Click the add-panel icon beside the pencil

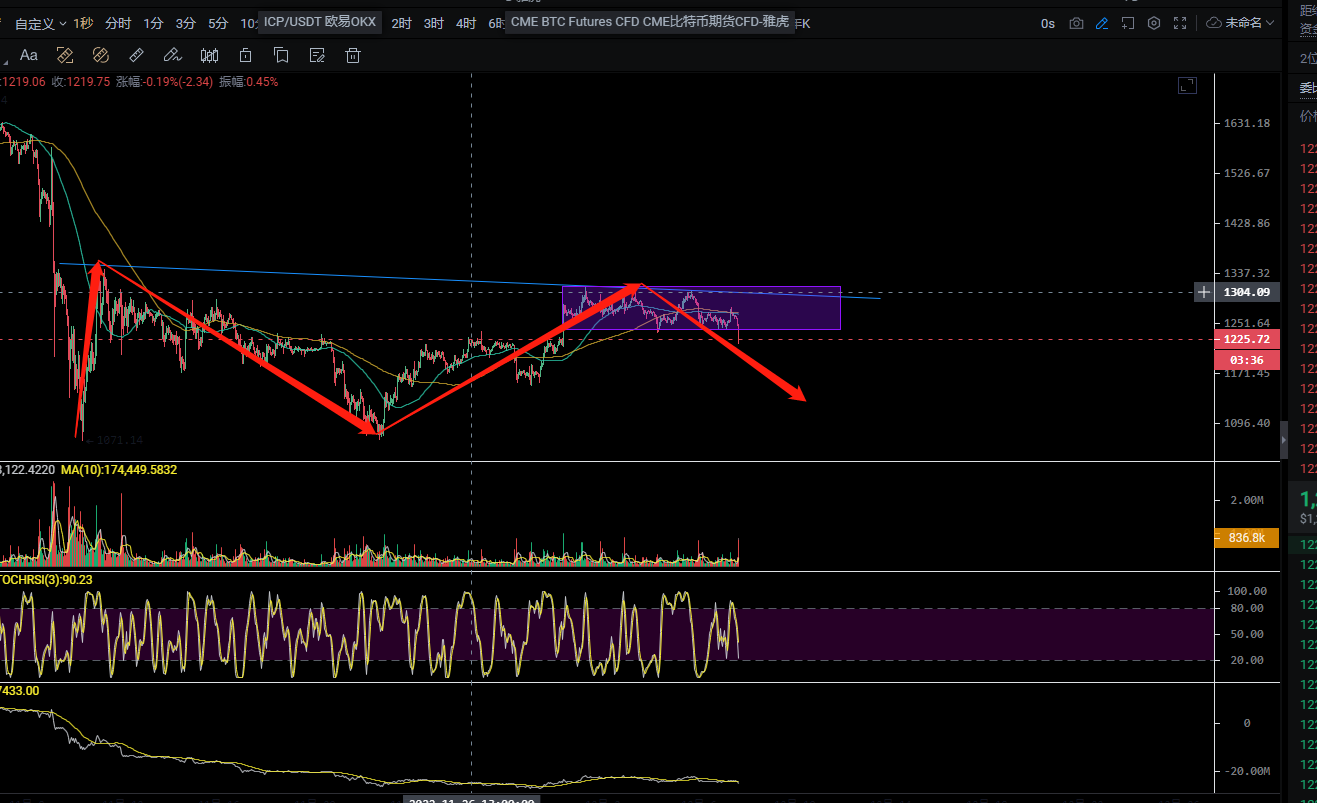click(1128, 23)
